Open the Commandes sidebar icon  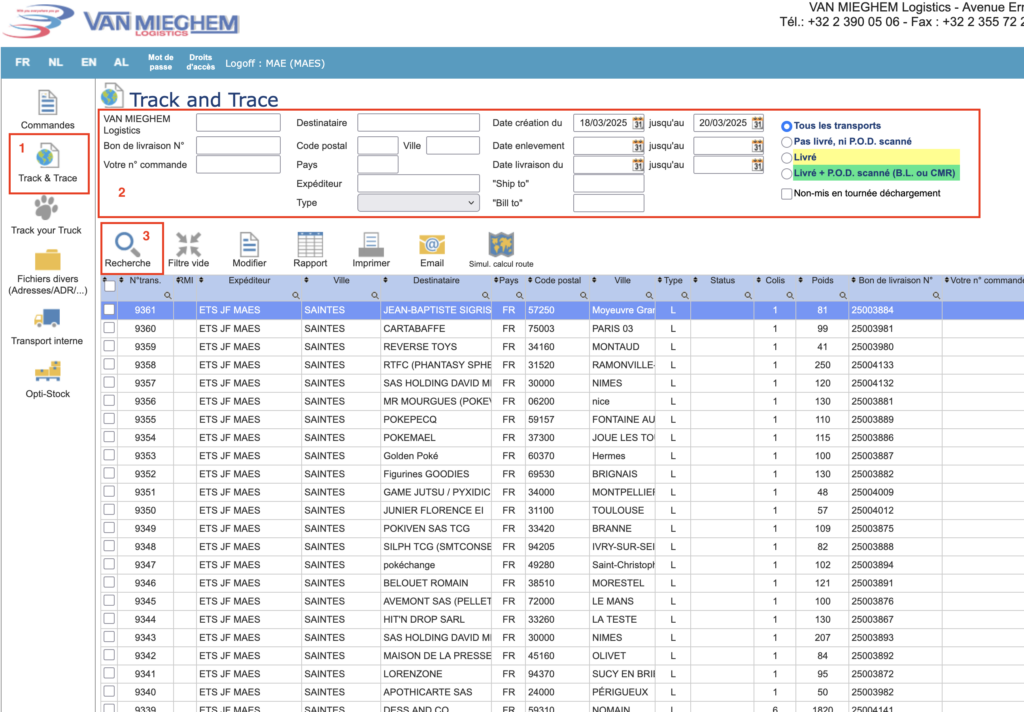48,104
